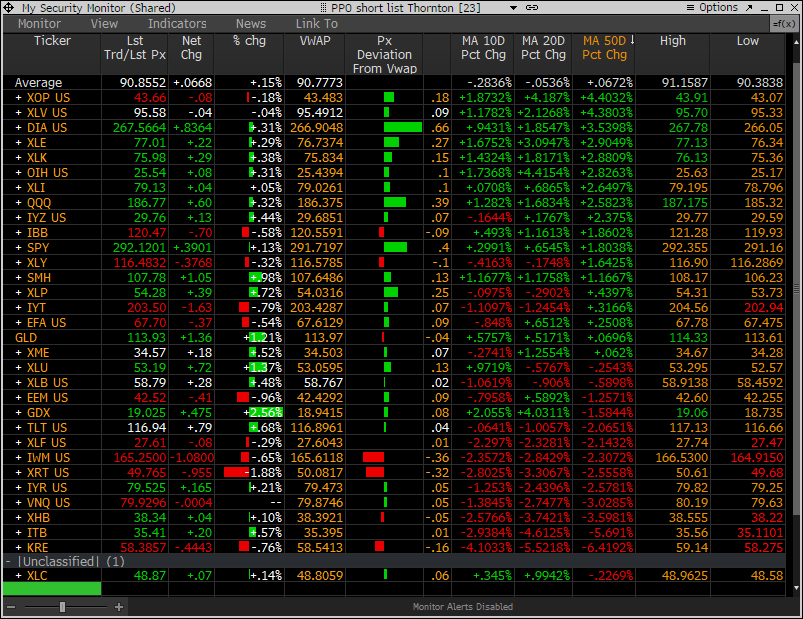Click the zoom slider handle

(x=62, y=607)
